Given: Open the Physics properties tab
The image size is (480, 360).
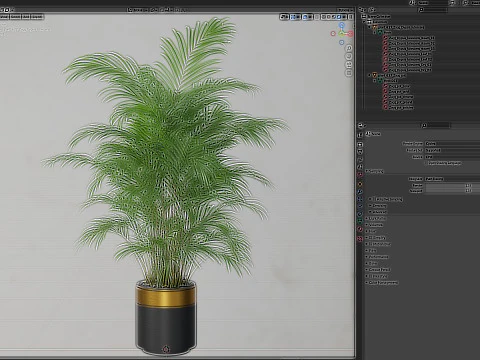Looking at the screenshot, I should coord(360,206).
